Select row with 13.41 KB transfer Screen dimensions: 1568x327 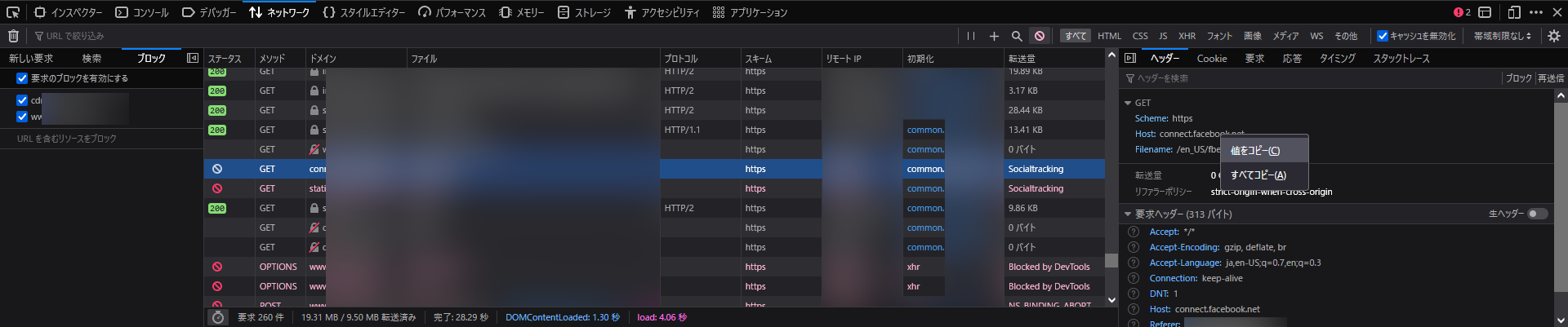click(653, 130)
